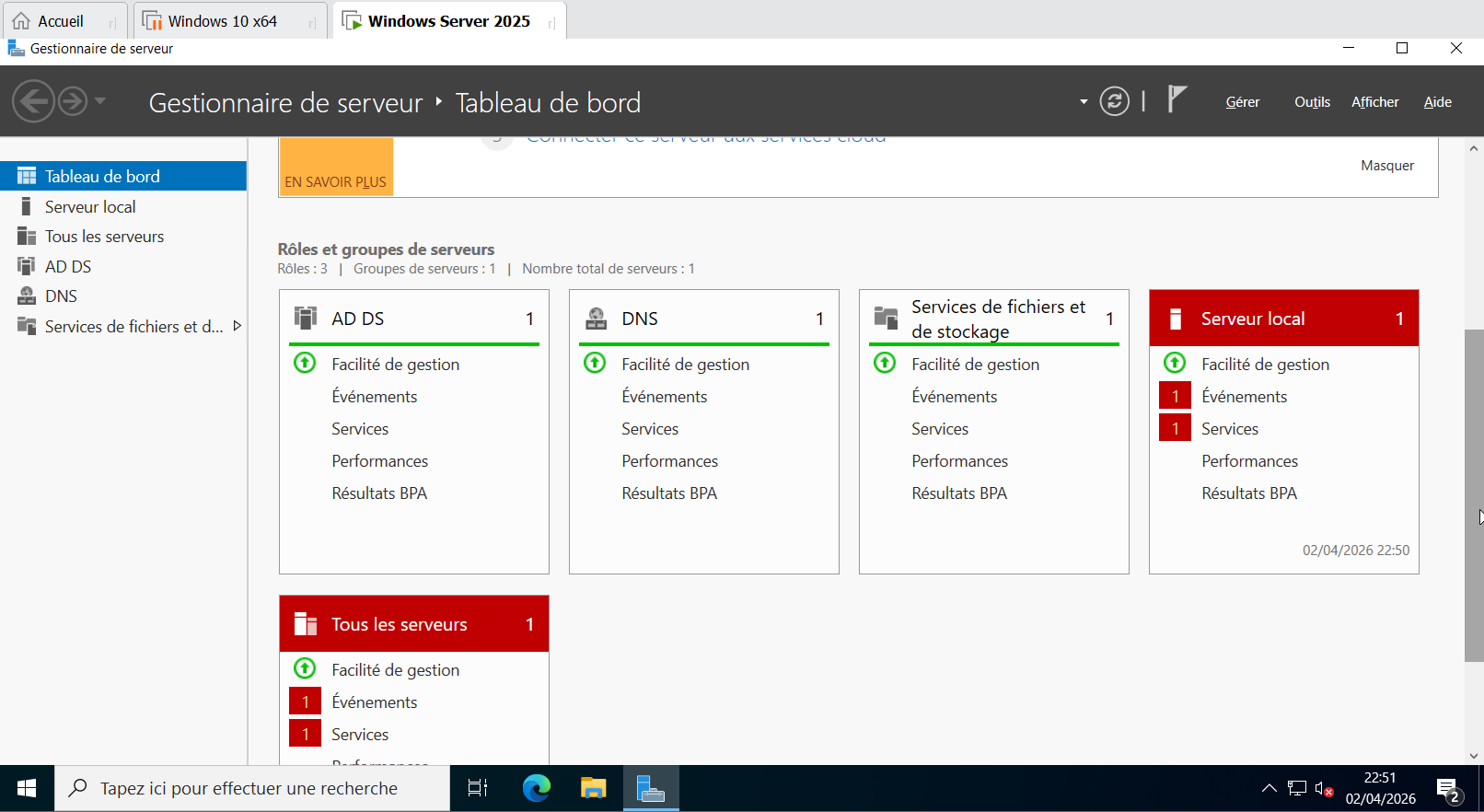Click green manageability icon in AD DS tile
1484x812 pixels.
pos(305,363)
